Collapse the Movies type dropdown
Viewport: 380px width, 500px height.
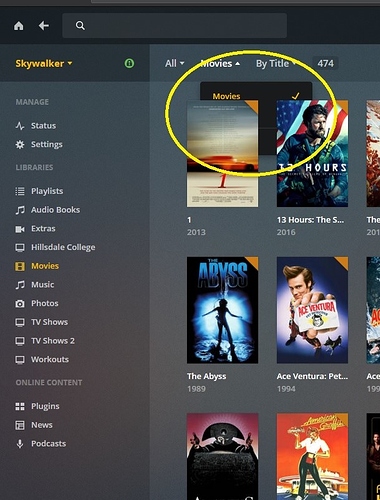pos(220,63)
